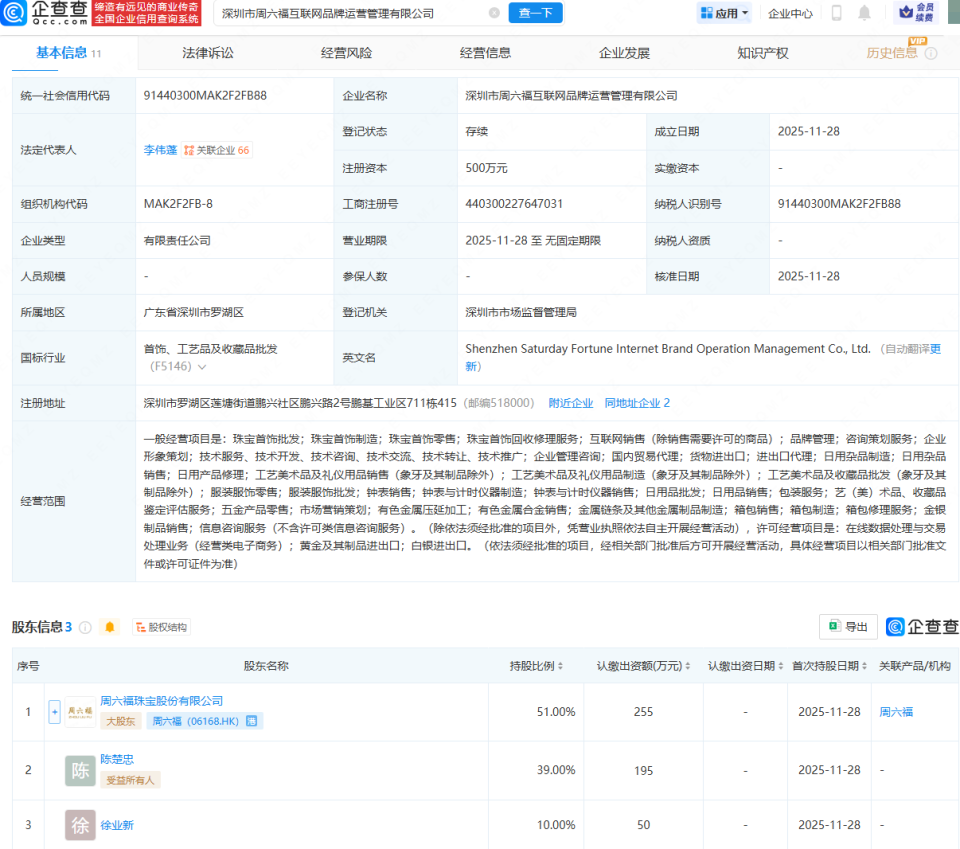Screen dimensions: 960x849
Task: Switch to the 法律诉讼 tab
Action: [211, 52]
